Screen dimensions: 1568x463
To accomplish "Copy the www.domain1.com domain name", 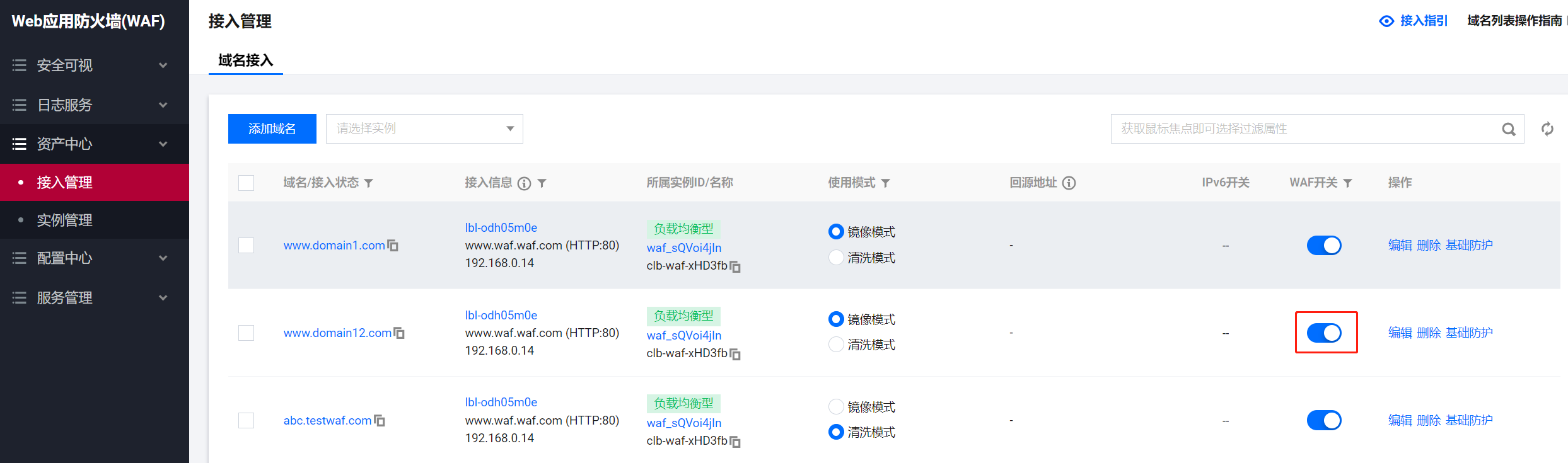I will (x=393, y=246).
